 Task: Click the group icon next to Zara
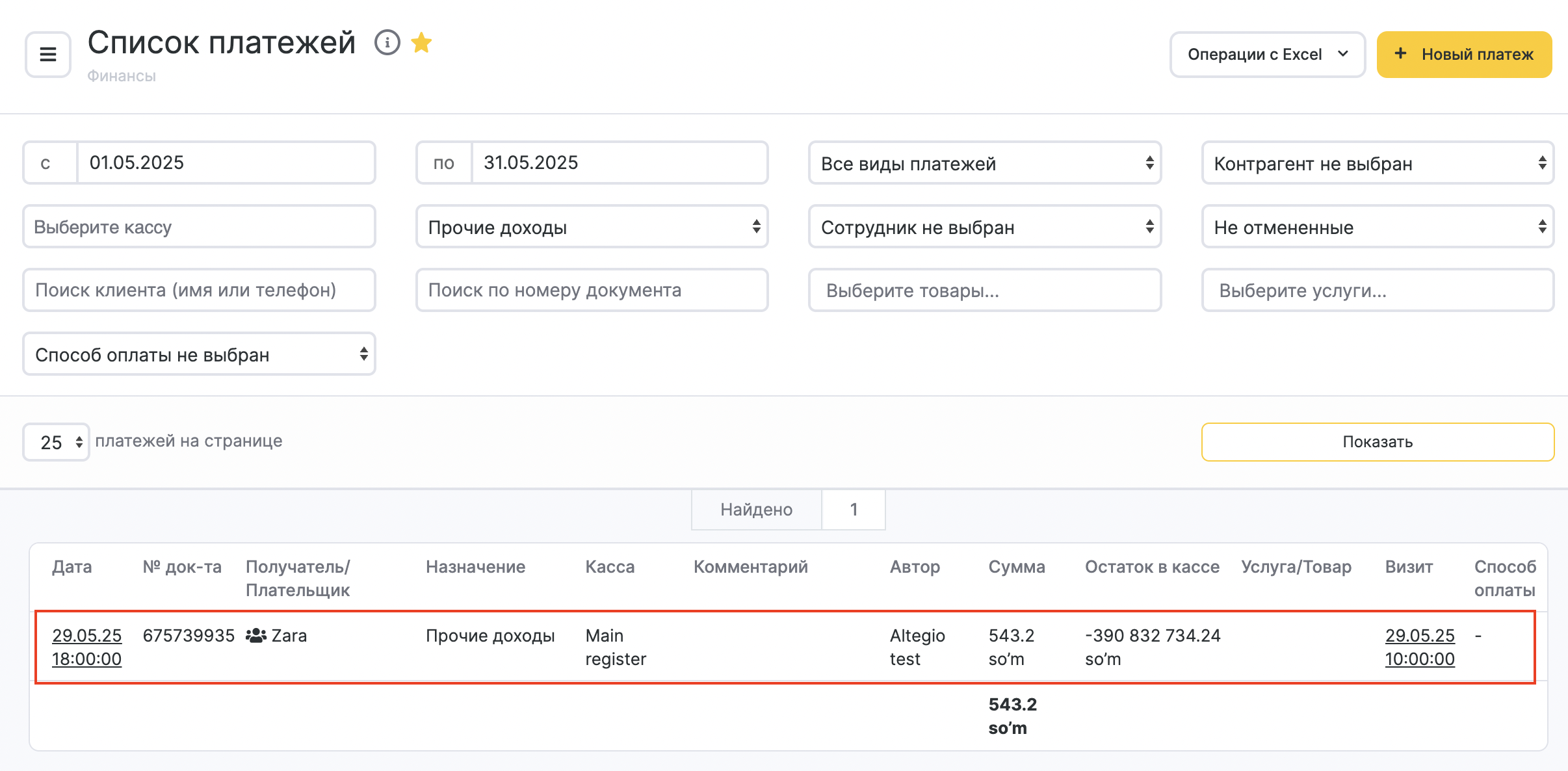coord(256,635)
